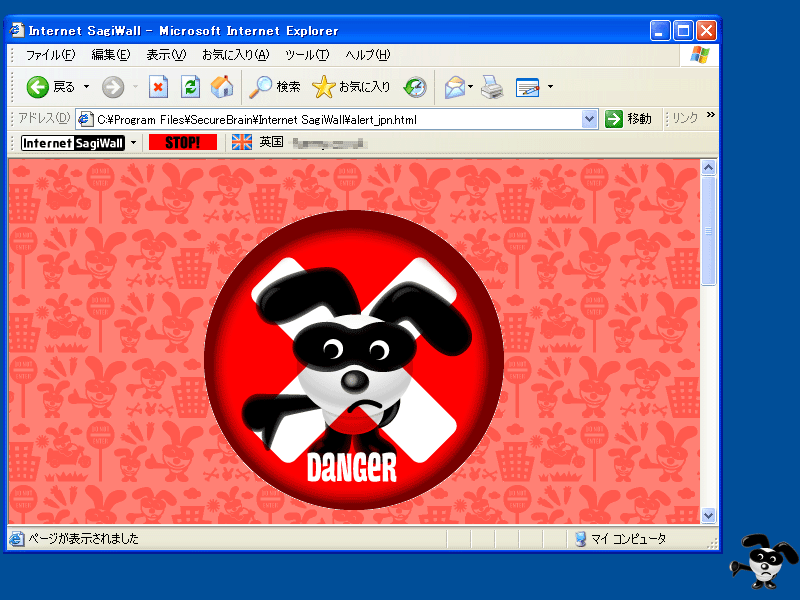Open the ファイル(F) menu
Image resolution: width=800 pixels, height=600 pixels.
[51, 55]
